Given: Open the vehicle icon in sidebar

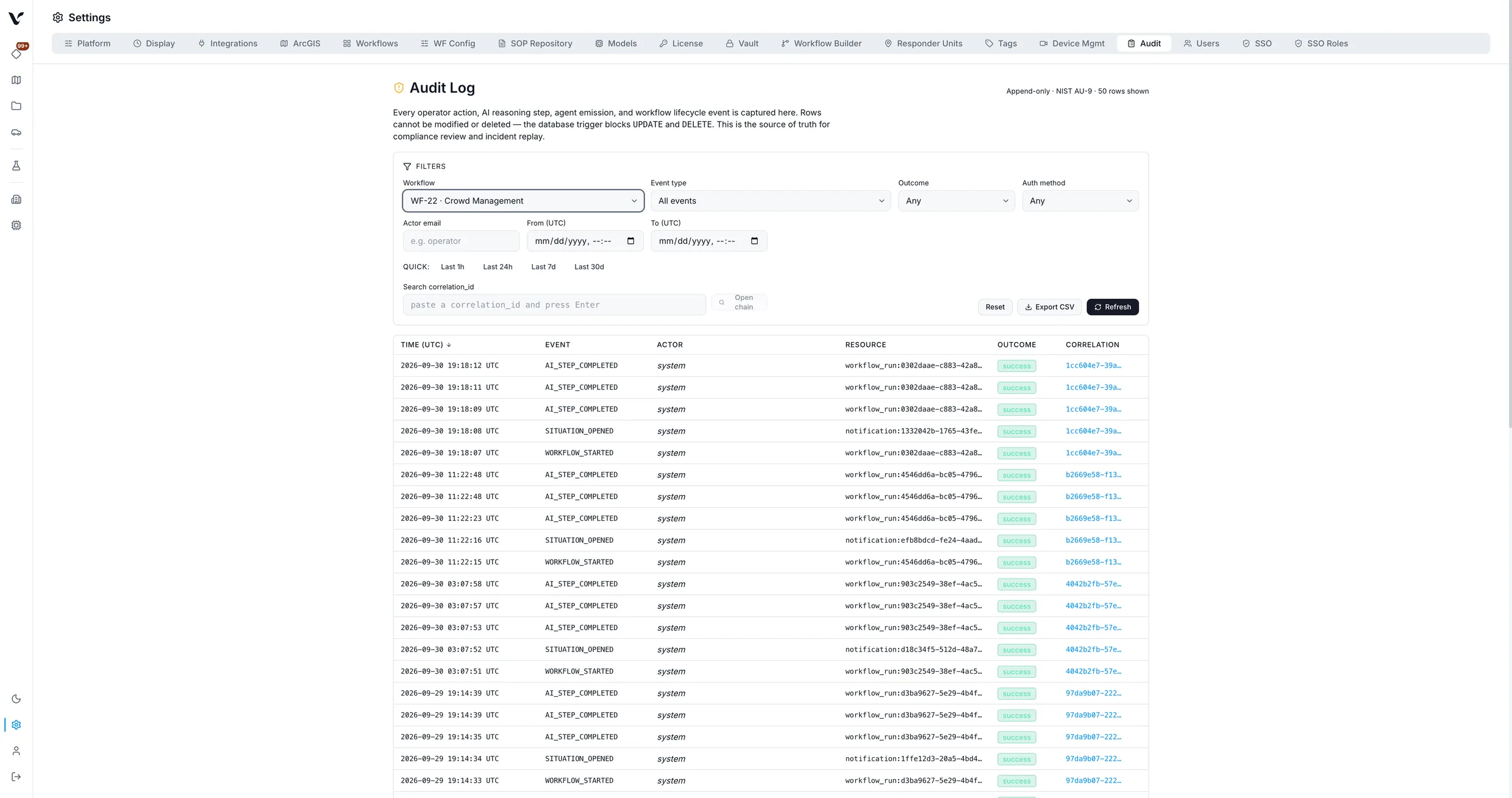Looking at the screenshot, I should [x=16, y=132].
